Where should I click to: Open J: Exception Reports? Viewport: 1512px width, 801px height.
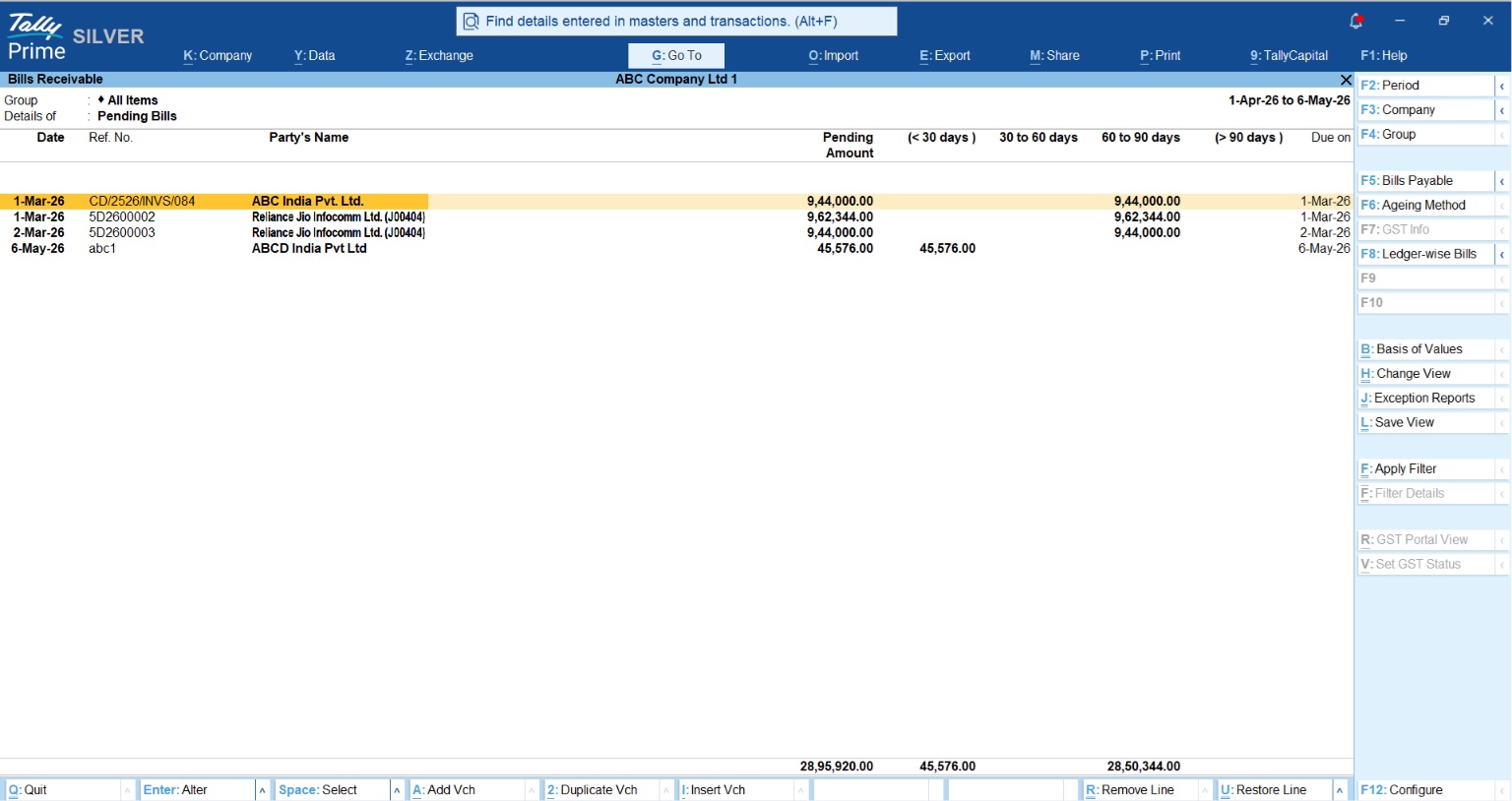click(x=1425, y=399)
